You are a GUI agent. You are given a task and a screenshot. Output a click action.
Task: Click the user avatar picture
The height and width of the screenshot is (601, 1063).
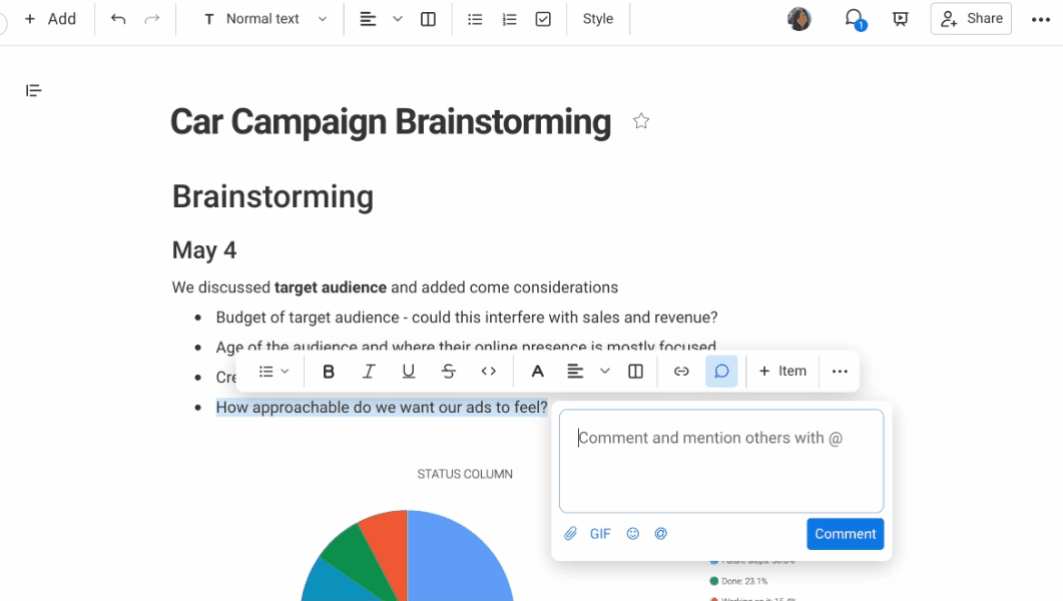799,19
